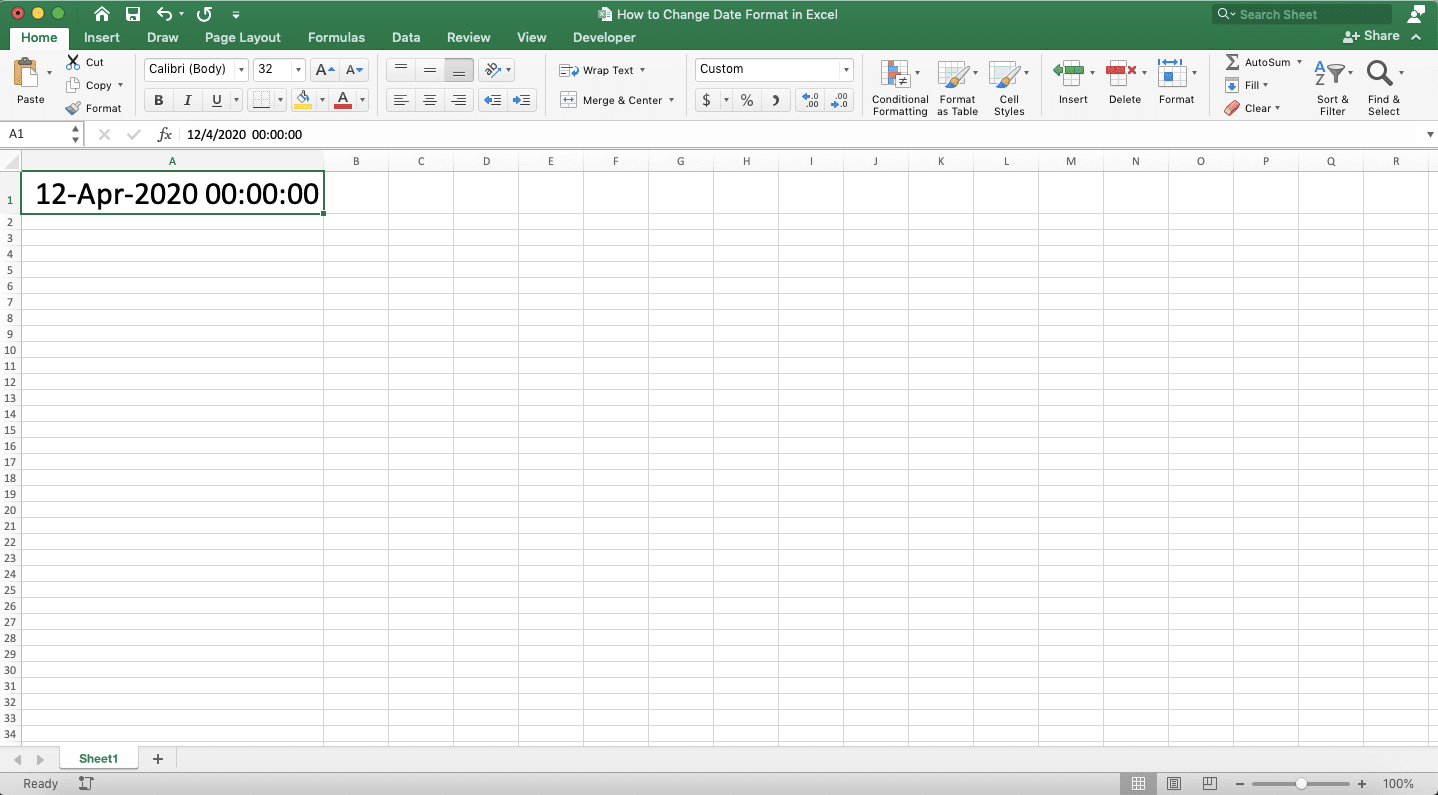Toggle italic formatting
Viewport: 1438px width, 795px height.
187,100
